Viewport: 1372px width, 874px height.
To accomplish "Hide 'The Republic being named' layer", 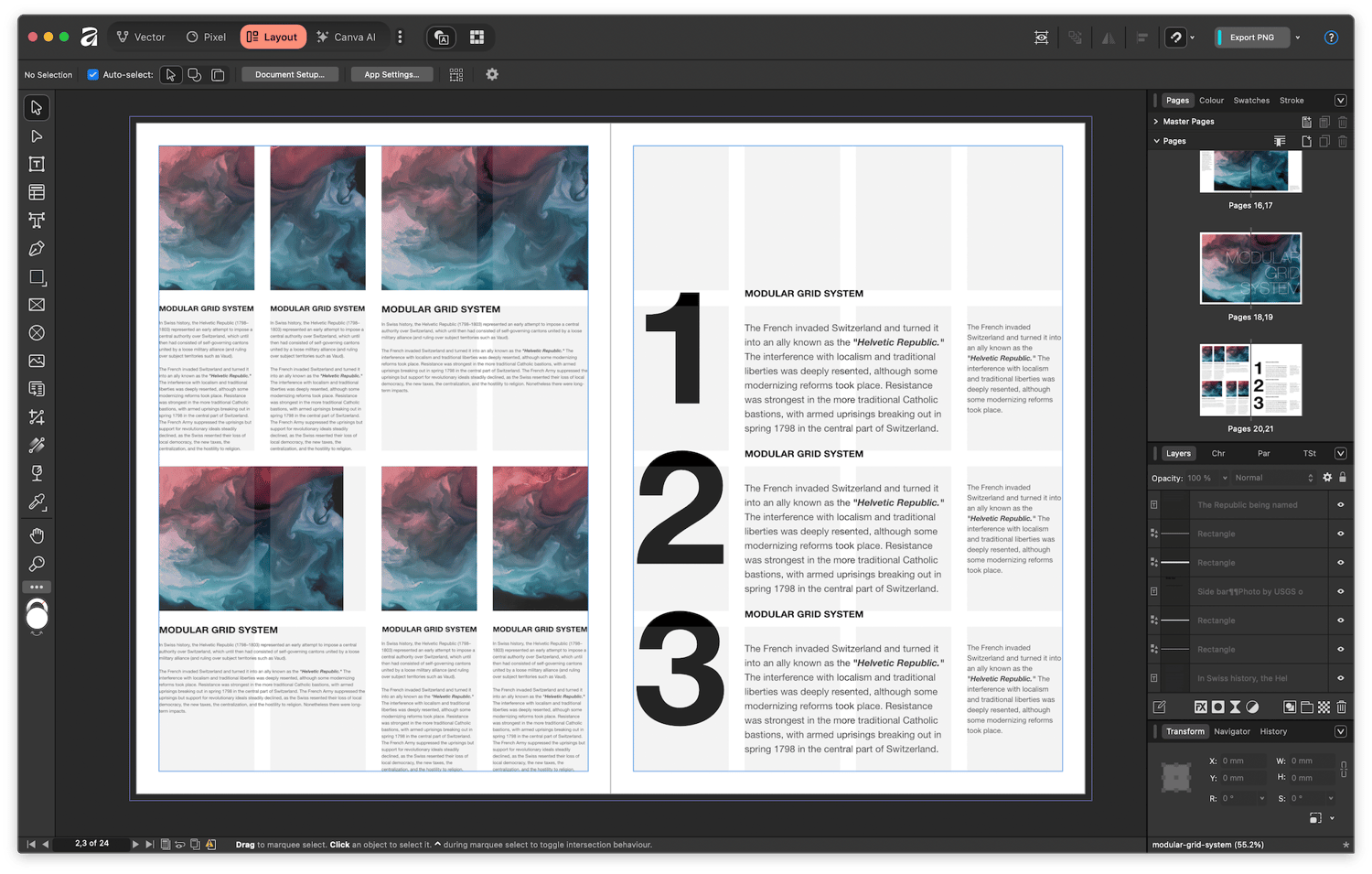I will tap(1341, 505).
